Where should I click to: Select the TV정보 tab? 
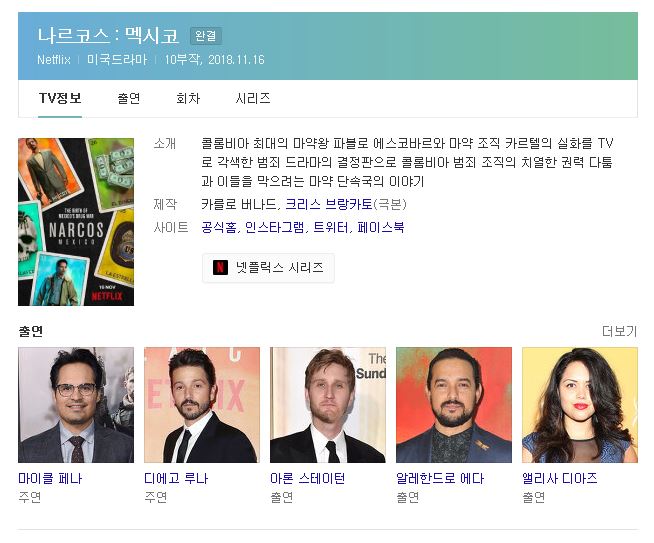(x=60, y=98)
